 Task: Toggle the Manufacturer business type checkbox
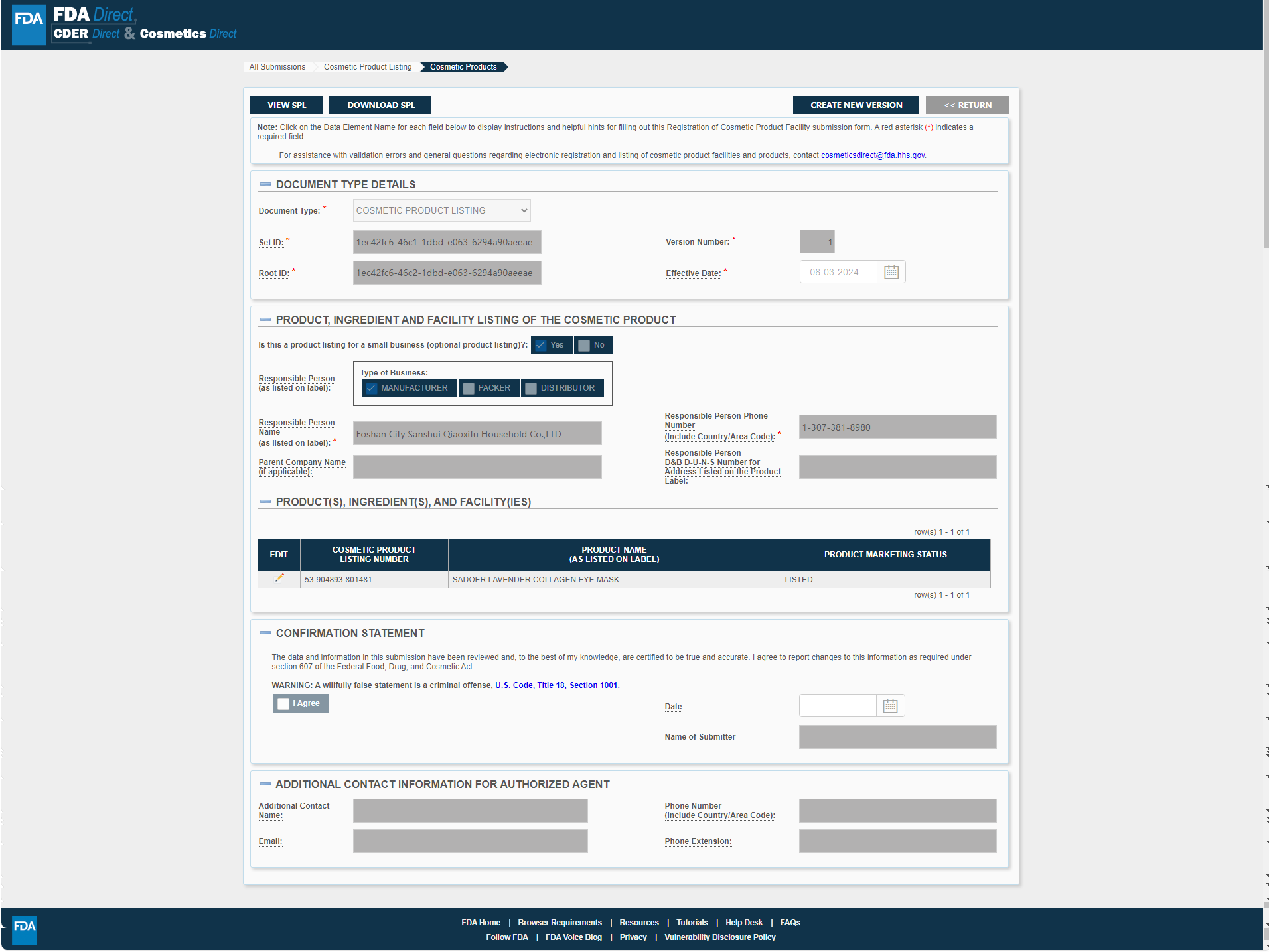point(372,389)
